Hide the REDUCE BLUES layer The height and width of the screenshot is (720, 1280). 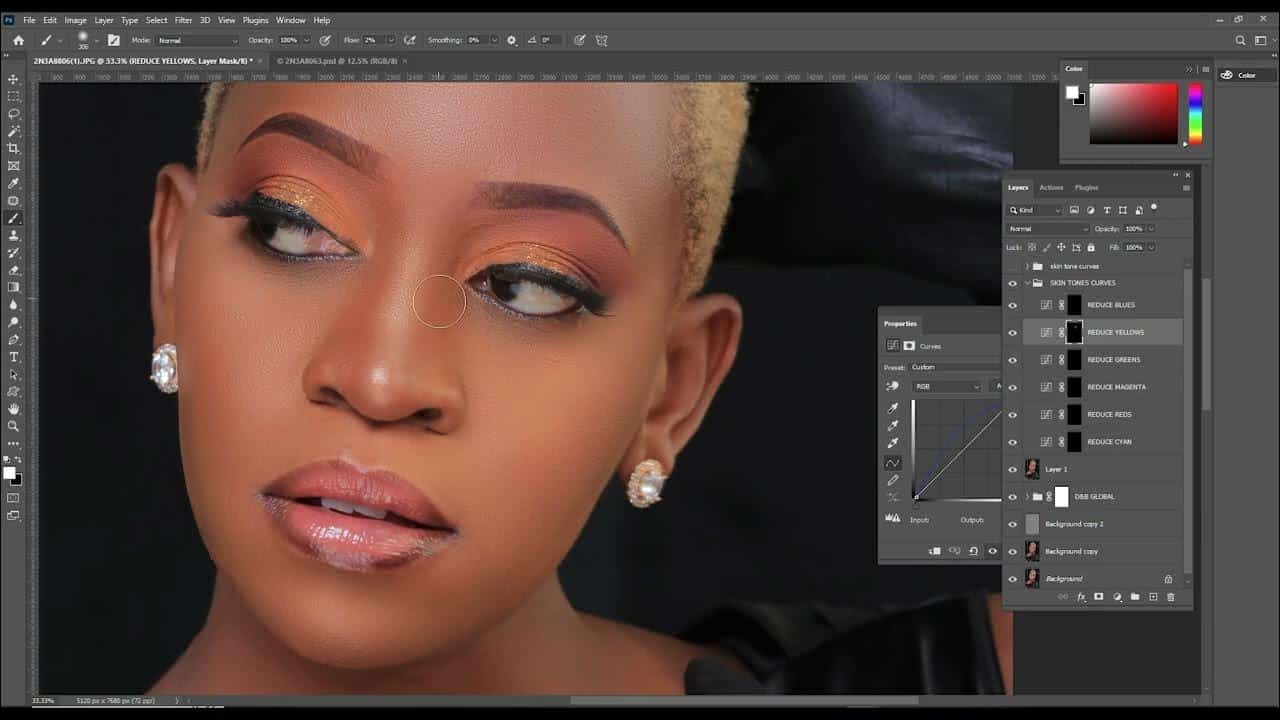tap(1012, 305)
